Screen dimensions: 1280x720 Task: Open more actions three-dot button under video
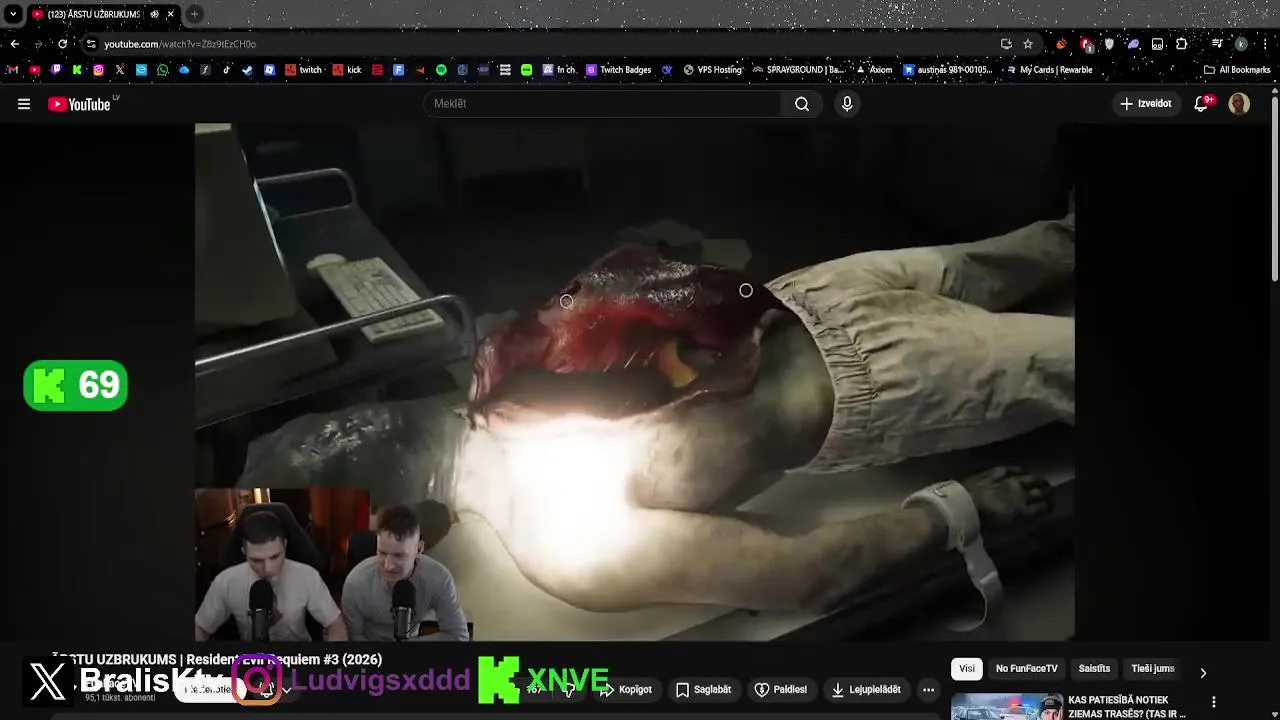click(928, 690)
